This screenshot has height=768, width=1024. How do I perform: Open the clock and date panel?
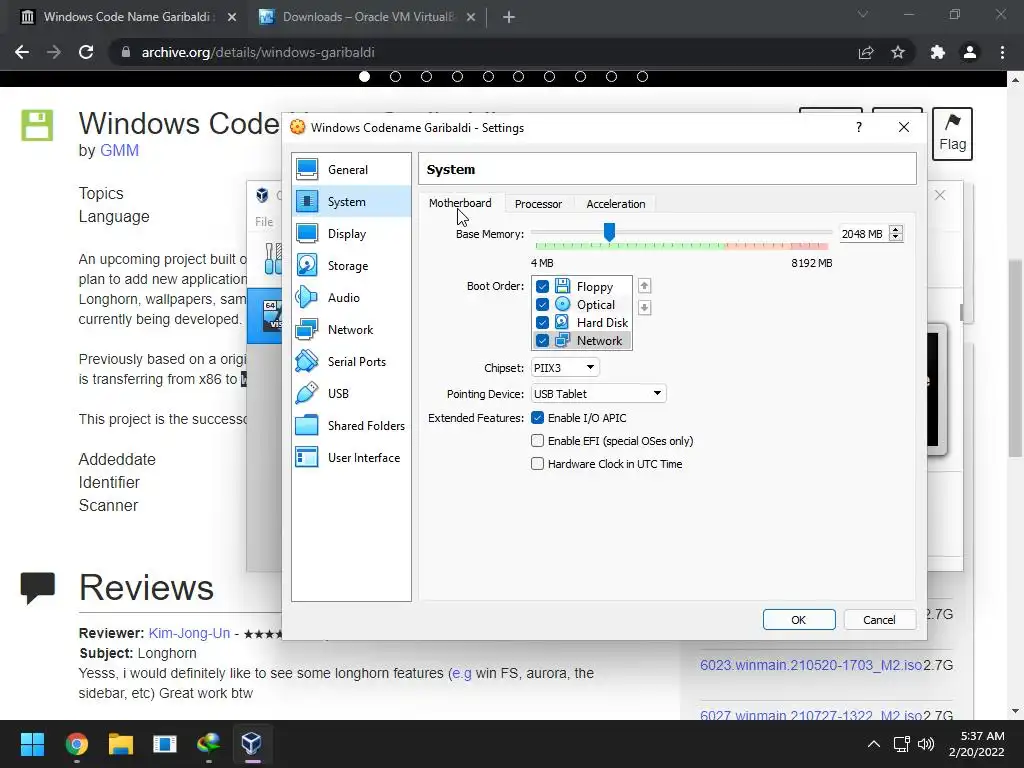point(976,744)
